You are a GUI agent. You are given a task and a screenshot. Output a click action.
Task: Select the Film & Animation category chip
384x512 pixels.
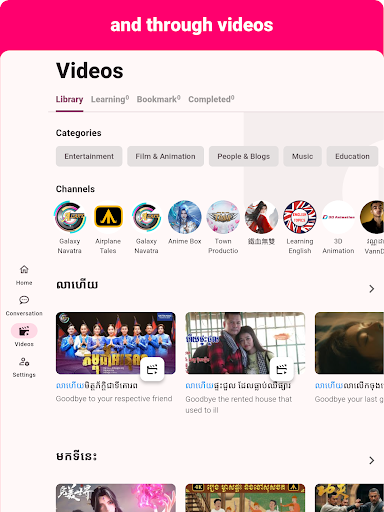(x=165, y=156)
